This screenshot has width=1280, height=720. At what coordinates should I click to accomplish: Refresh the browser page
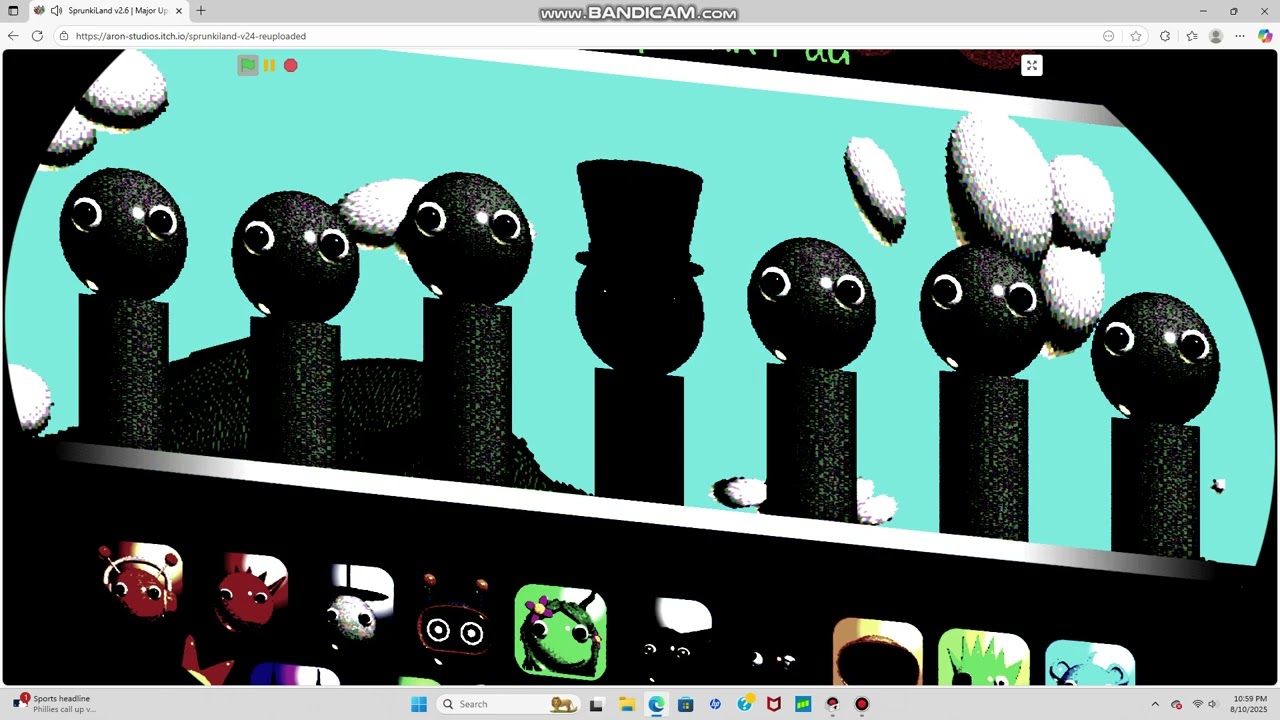[37, 36]
